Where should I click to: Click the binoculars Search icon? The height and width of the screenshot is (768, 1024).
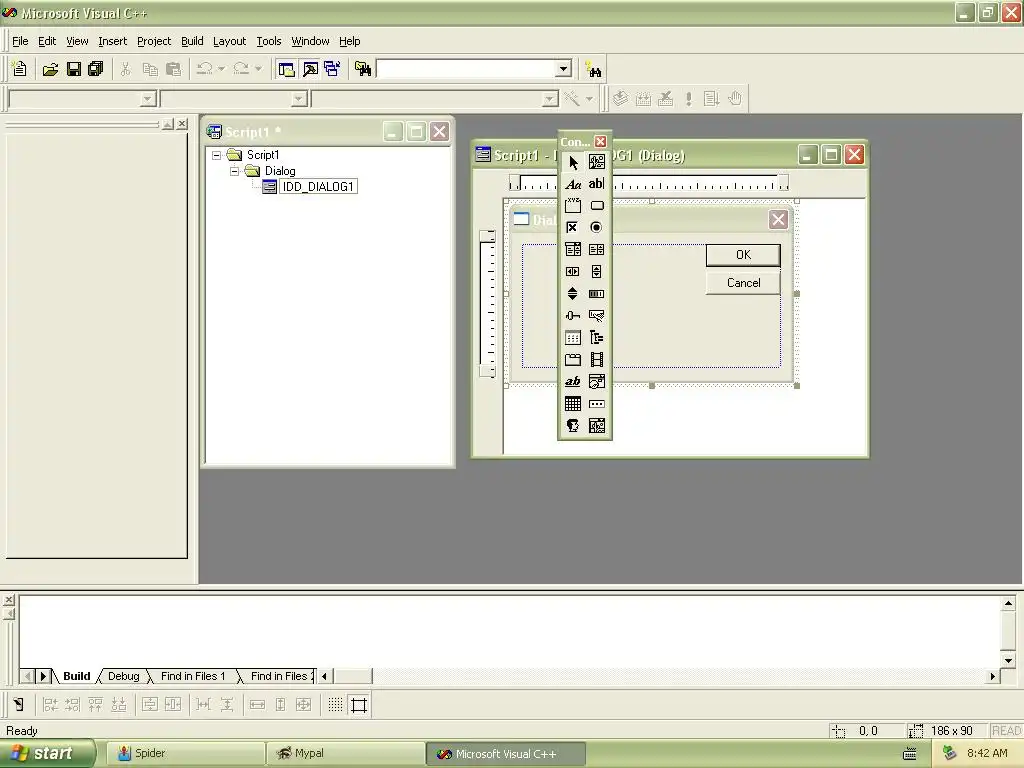click(x=593, y=69)
